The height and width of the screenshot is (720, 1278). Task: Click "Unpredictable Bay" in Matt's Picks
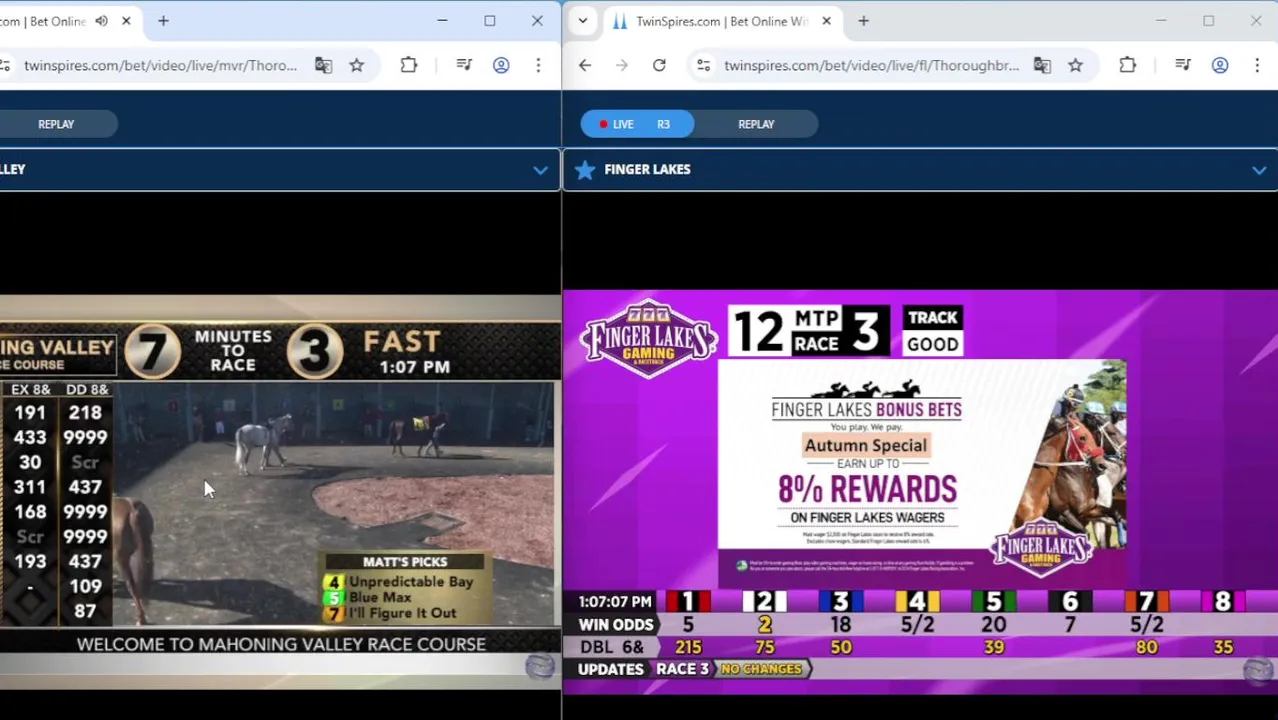tap(410, 581)
